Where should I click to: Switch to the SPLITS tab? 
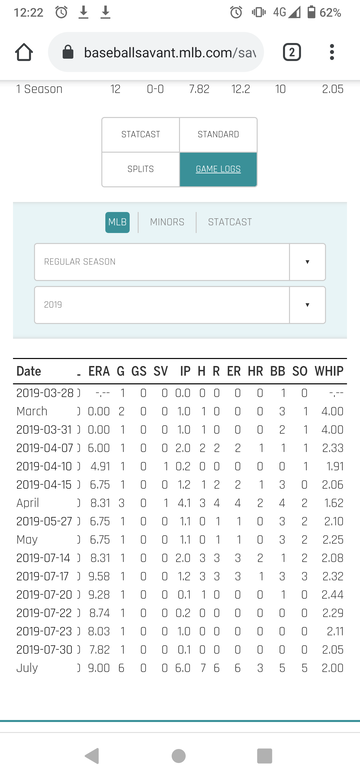coord(141,169)
